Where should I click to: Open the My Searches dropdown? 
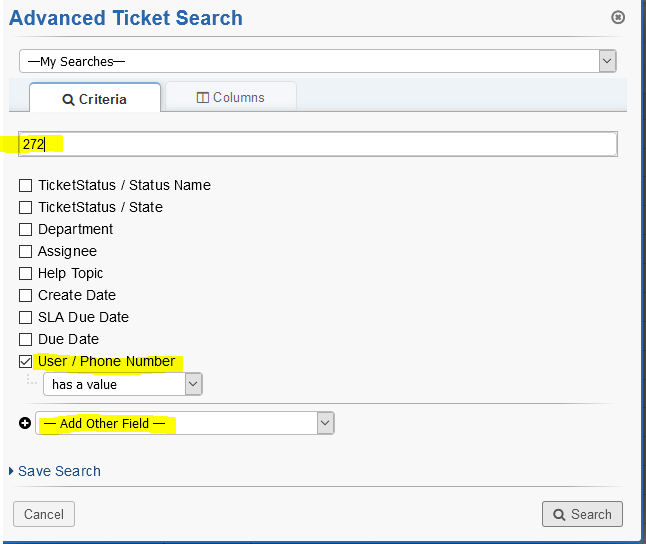coord(317,61)
